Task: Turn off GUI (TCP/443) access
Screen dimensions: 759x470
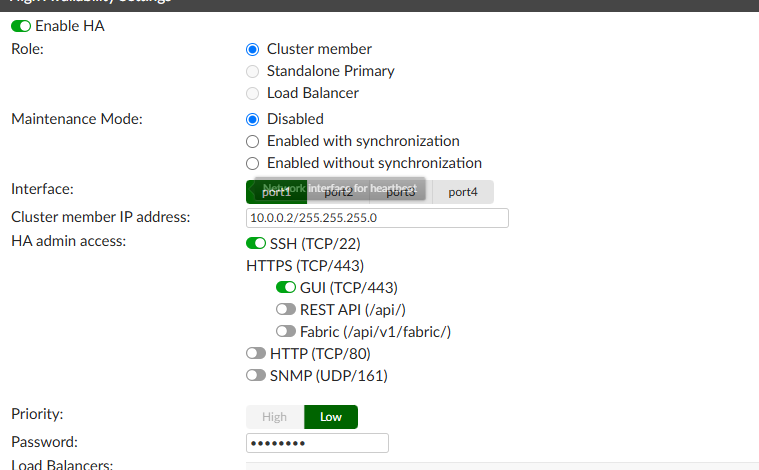Action: pyautogui.click(x=286, y=288)
